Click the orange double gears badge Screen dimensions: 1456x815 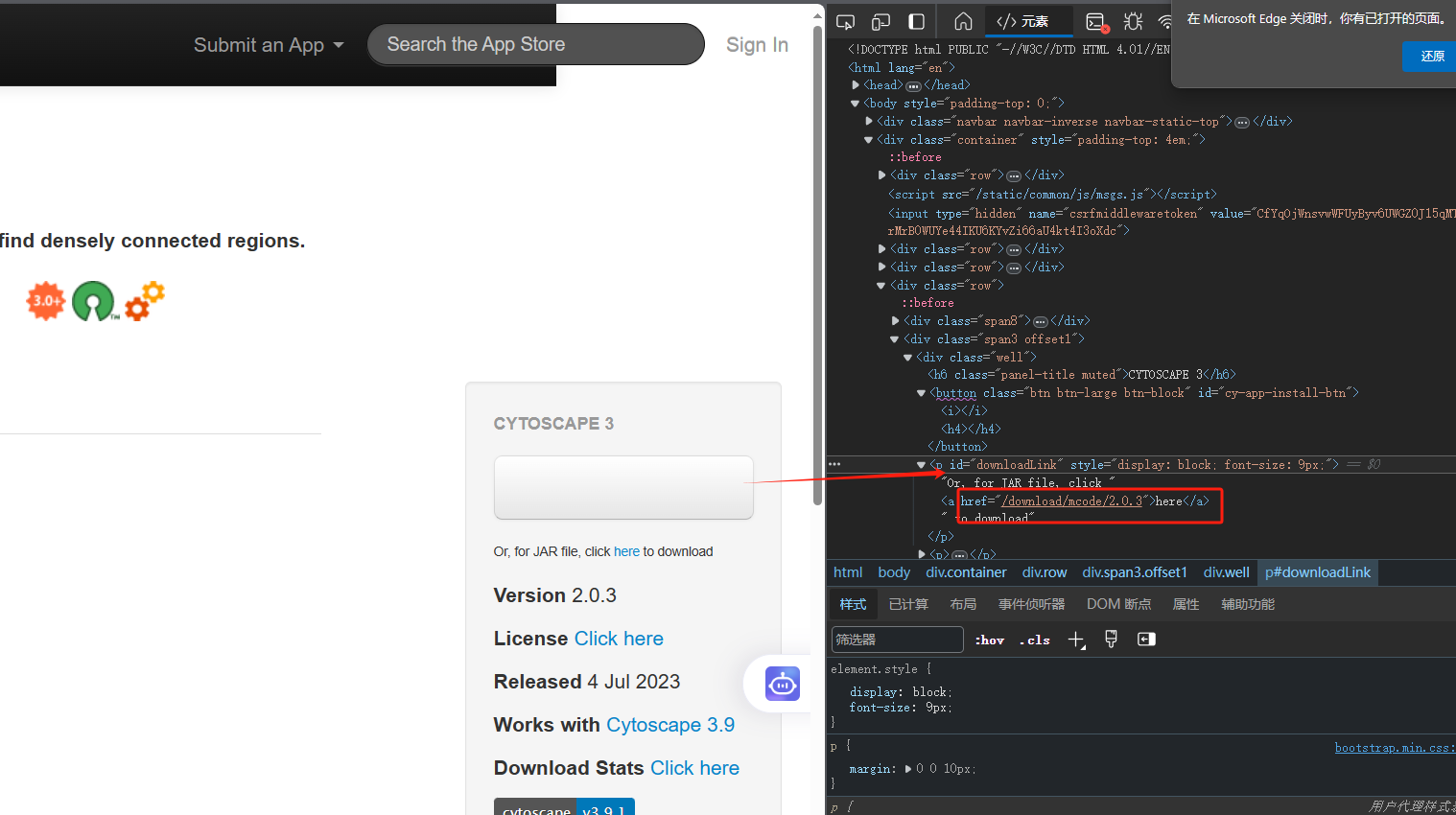[x=145, y=301]
